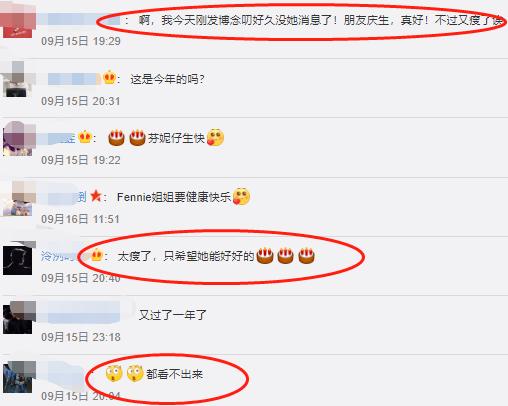This screenshot has width=508, height=406.
Task: Click last cake emoji in "太瘦了" comment
Action: [x=306, y=256]
